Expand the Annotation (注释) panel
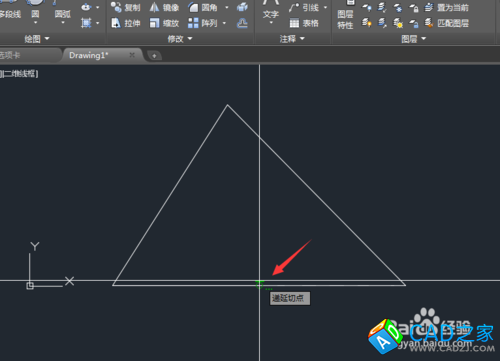 click(292, 39)
